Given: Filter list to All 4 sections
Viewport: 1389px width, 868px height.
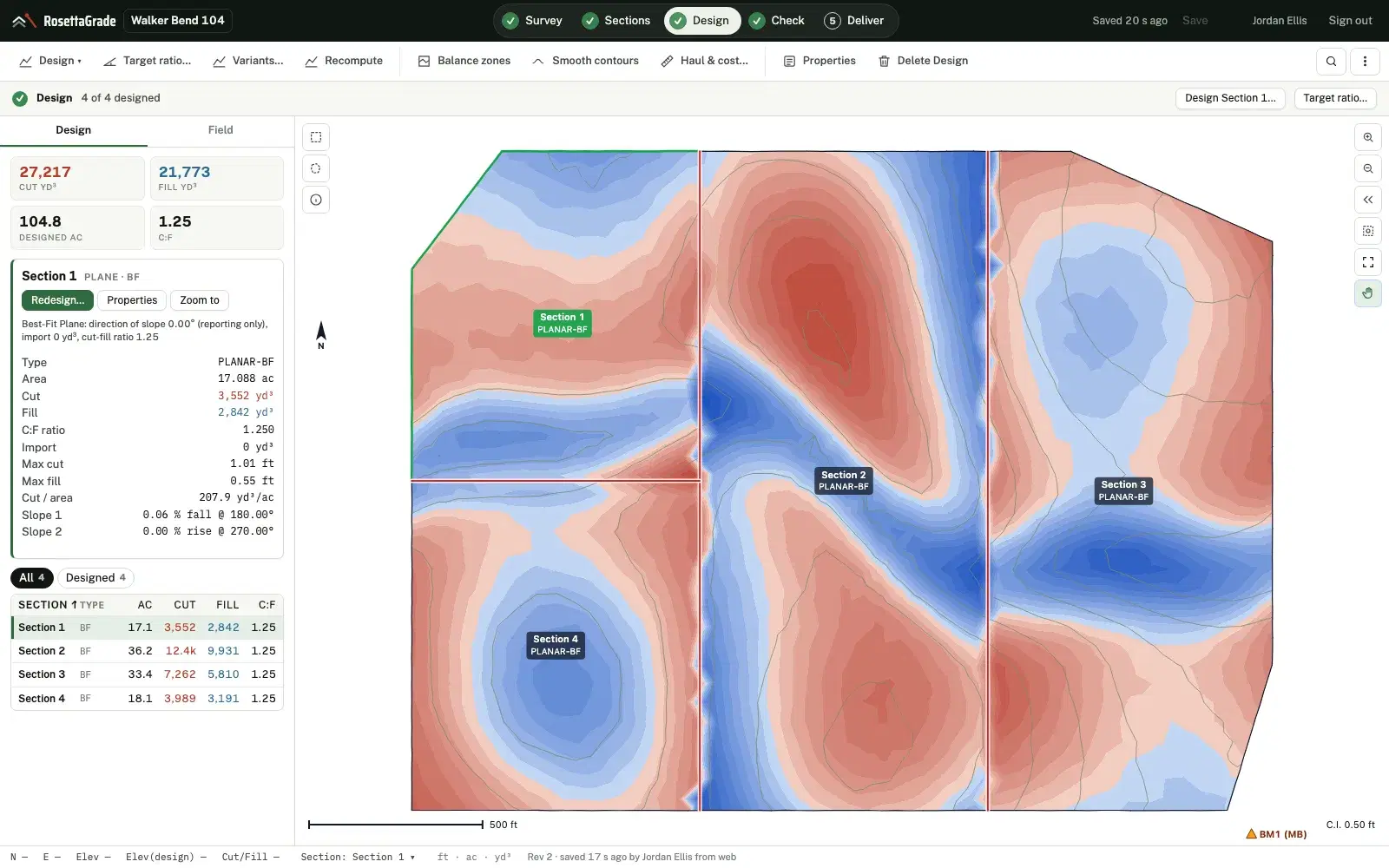Looking at the screenshot, I should 32,578.
